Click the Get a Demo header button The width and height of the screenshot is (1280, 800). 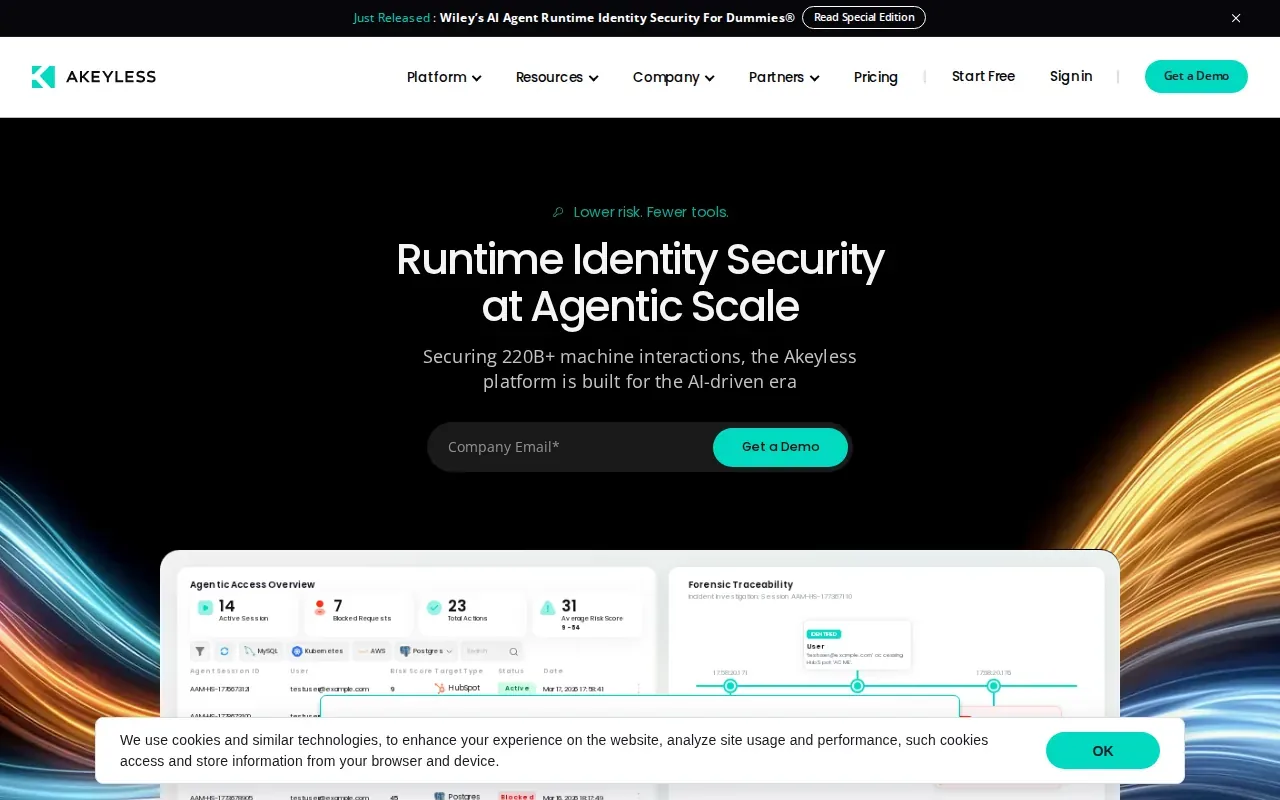point(1196,76)
